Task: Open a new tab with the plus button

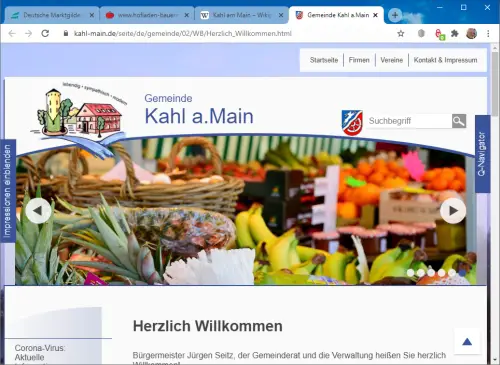Action: (395, 15)
